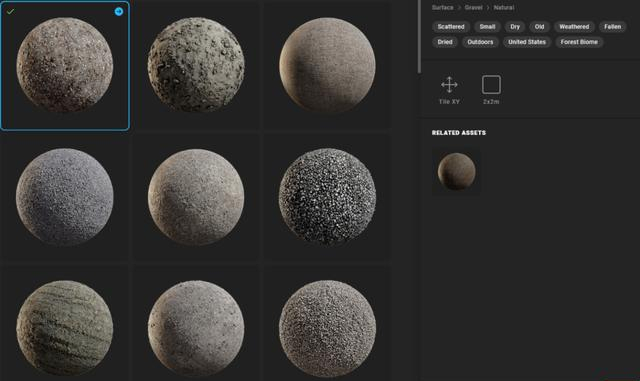
Task: Pick the black and white pebble sphere
Action: coord(327,197)
